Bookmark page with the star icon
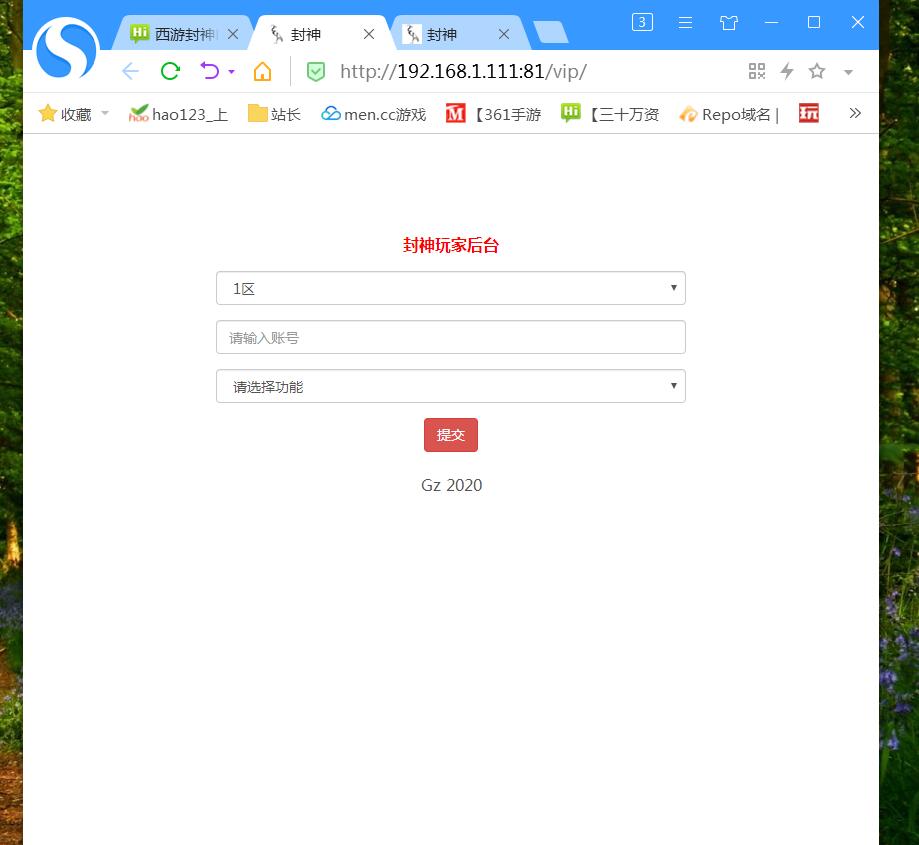Screen dimensions: 919x845 coord(817,71)
